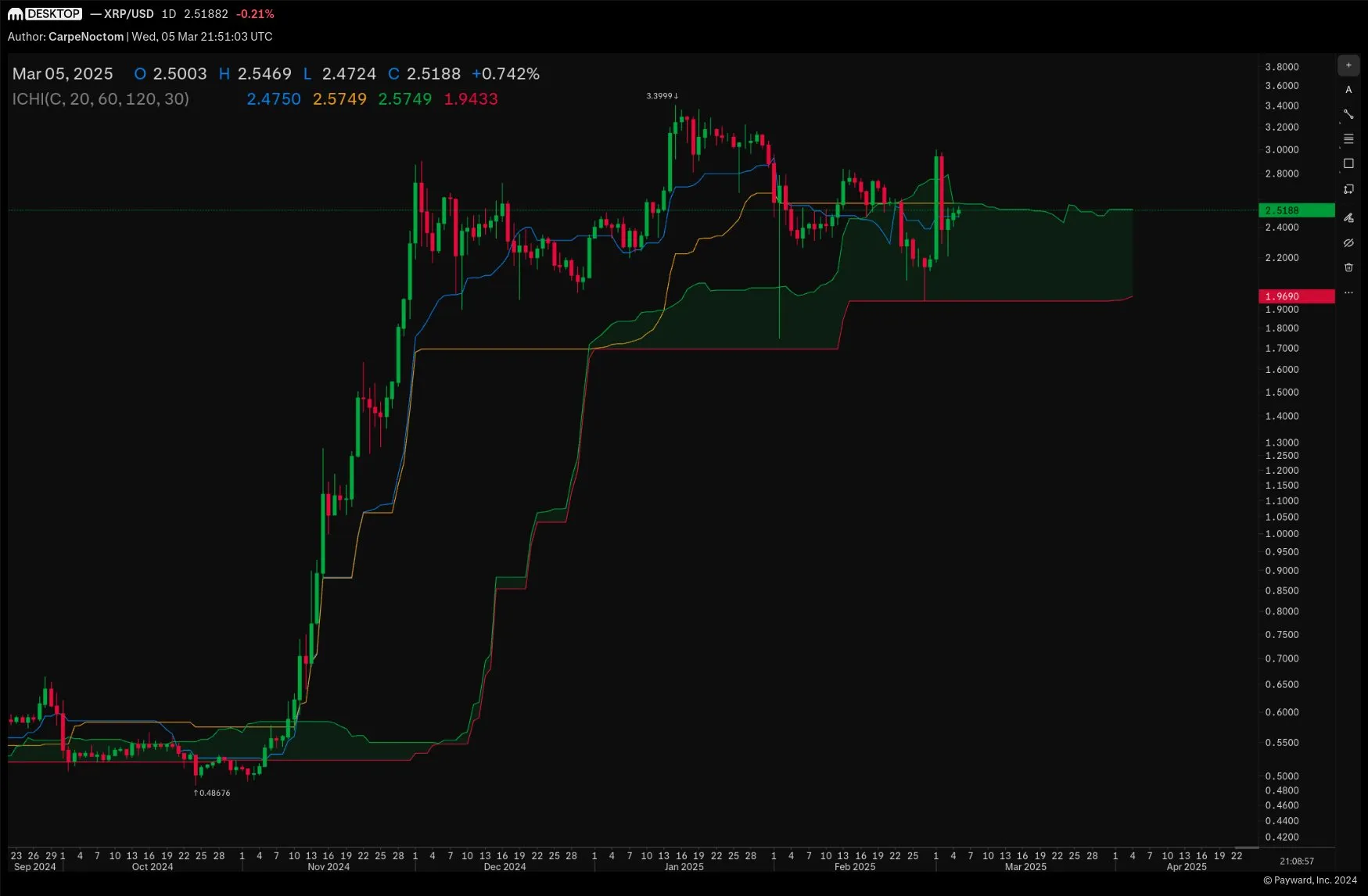The image size is (1368, 896).
Task: Toggle visibility of all drawings
Action: point(1348,243)
